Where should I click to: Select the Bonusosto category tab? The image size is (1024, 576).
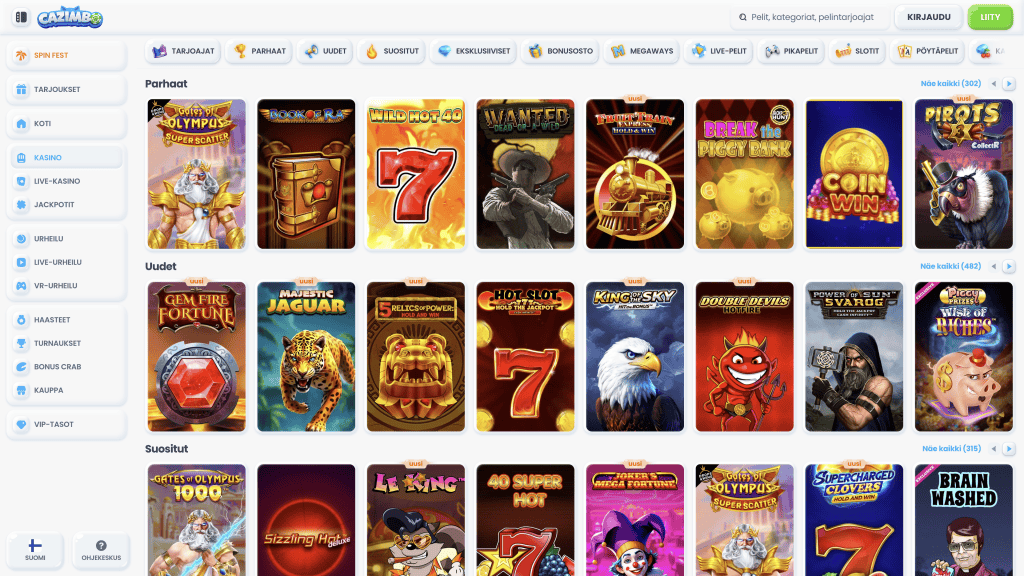tap(561, 51)
